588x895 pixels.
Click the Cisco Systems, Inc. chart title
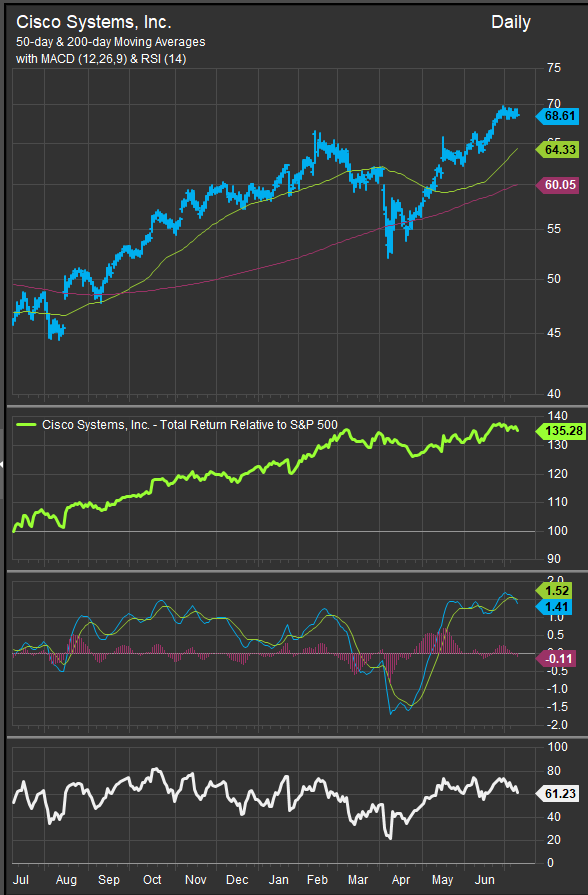(94, 22)
